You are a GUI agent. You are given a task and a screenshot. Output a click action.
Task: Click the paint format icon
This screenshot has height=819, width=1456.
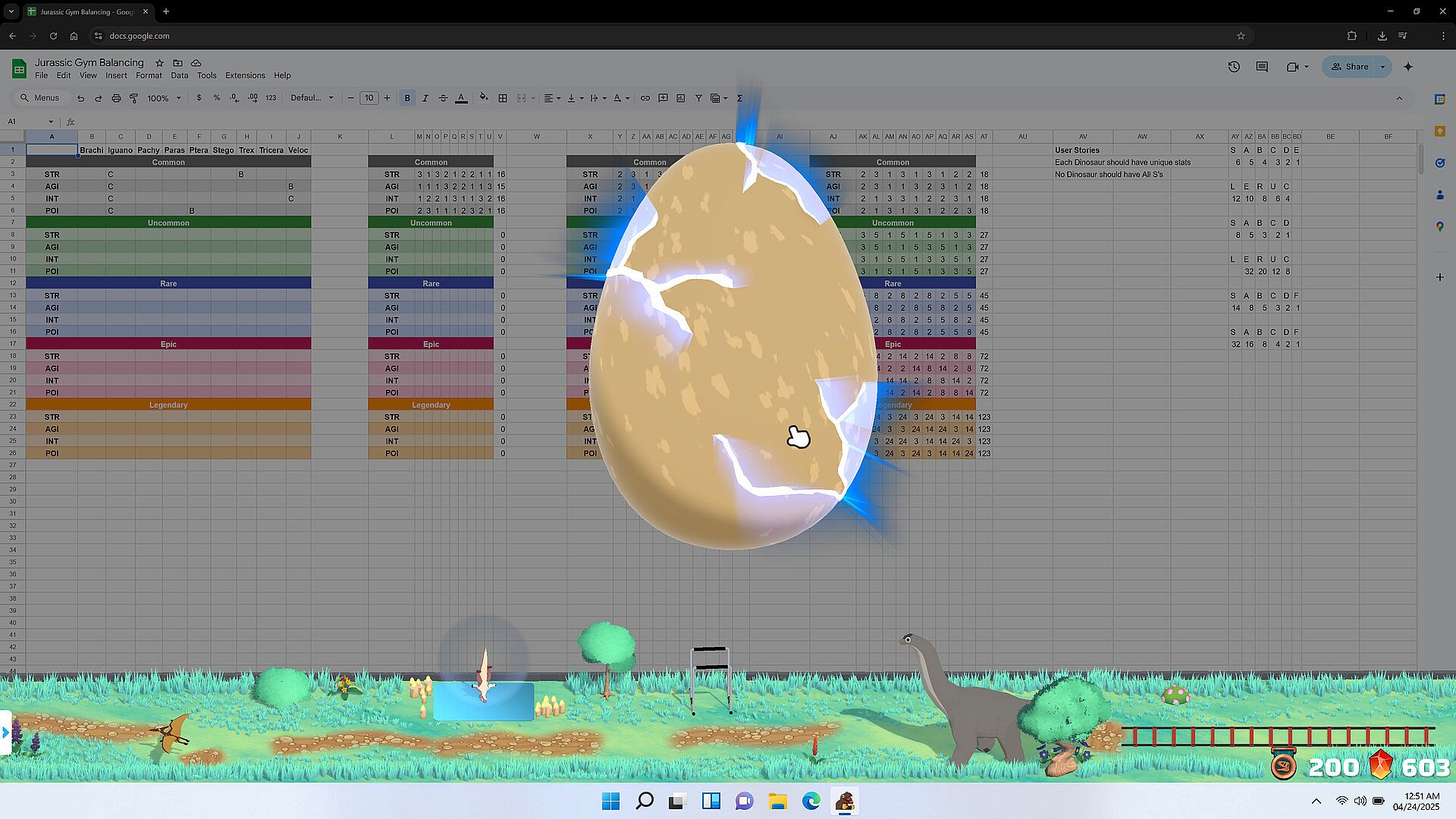133,98
